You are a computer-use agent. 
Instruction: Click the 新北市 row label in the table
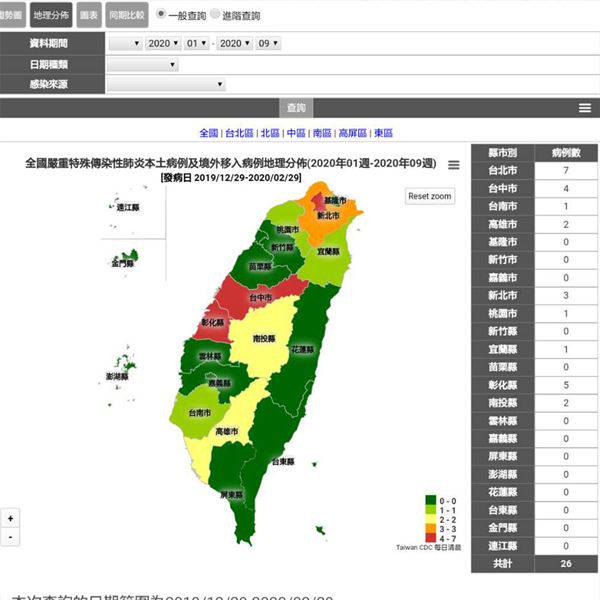pyautogui.click(x=502, y=295)
